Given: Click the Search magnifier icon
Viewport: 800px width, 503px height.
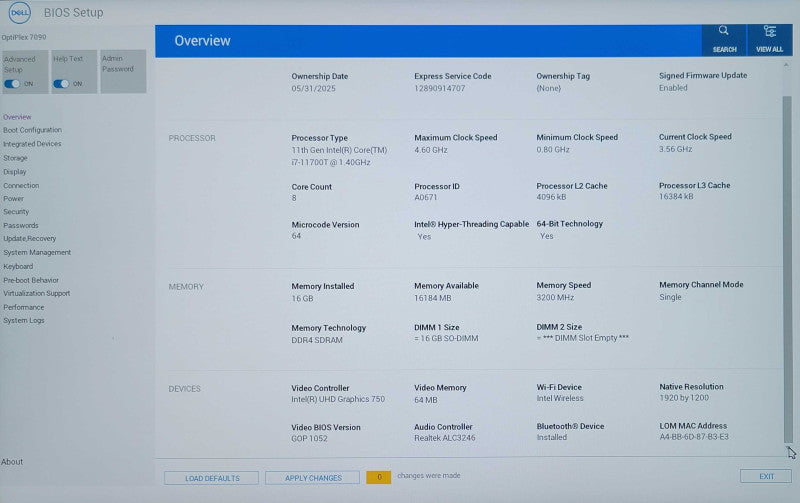Looking at the screenshot, I should (x=723, y=31).
